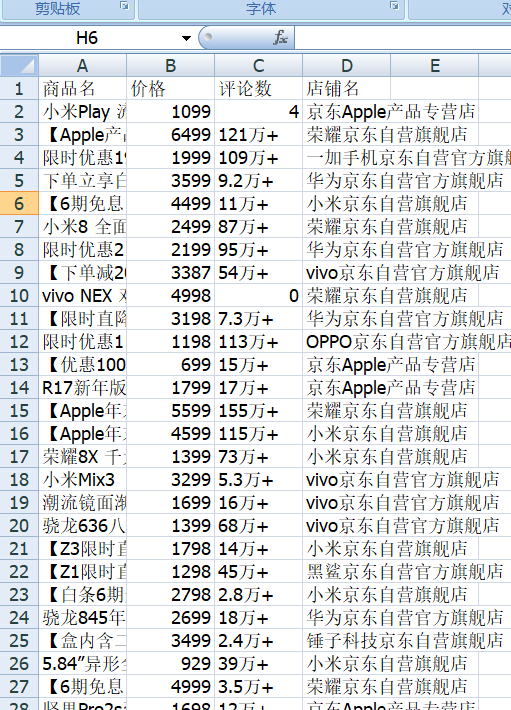The height and width of the screenshot is (710, 511).
Task: Open the Name Box dropdown arrow
Action: point(186,38)
